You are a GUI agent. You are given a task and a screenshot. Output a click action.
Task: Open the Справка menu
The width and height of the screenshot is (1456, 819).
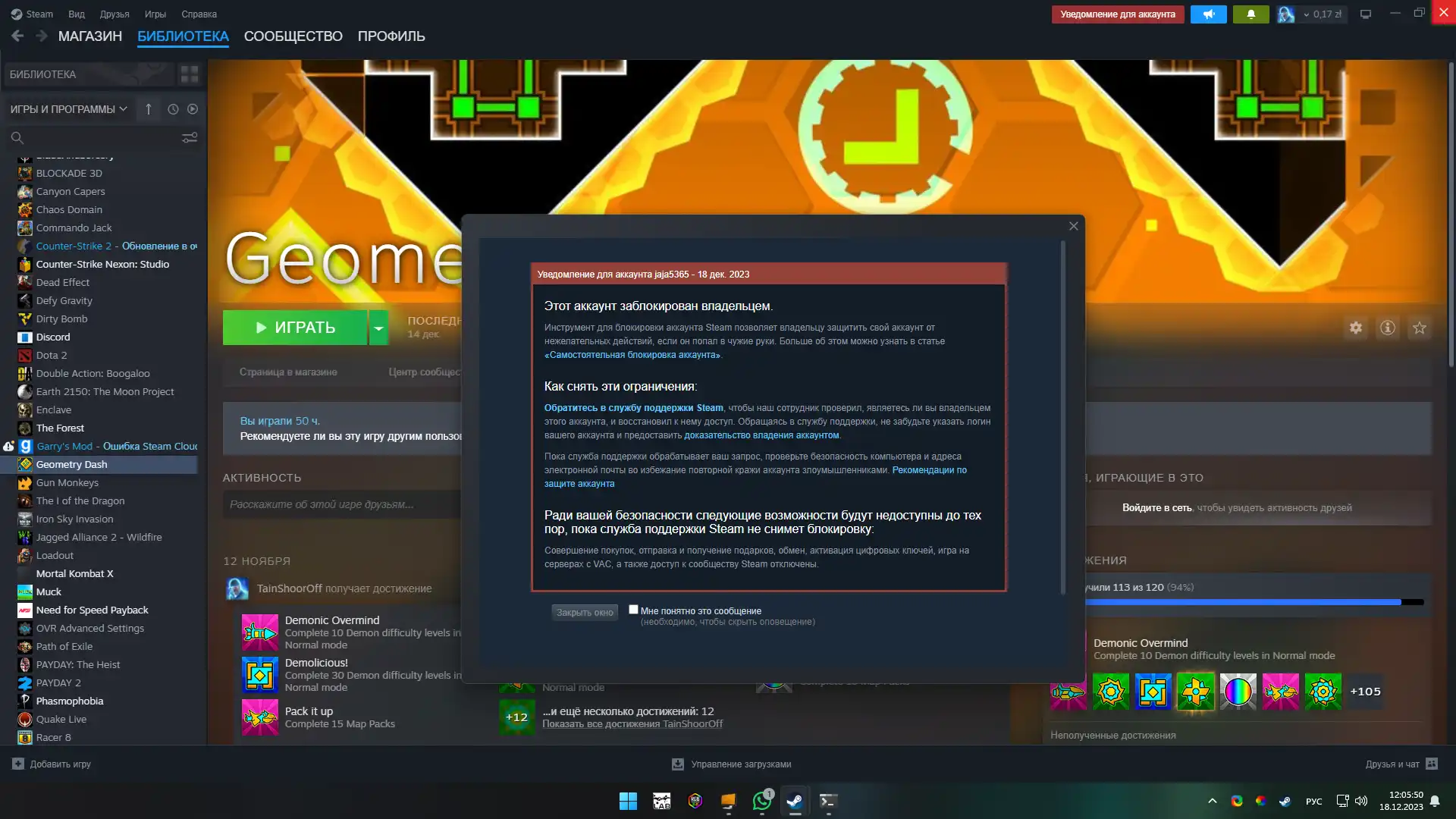point(199,14)
